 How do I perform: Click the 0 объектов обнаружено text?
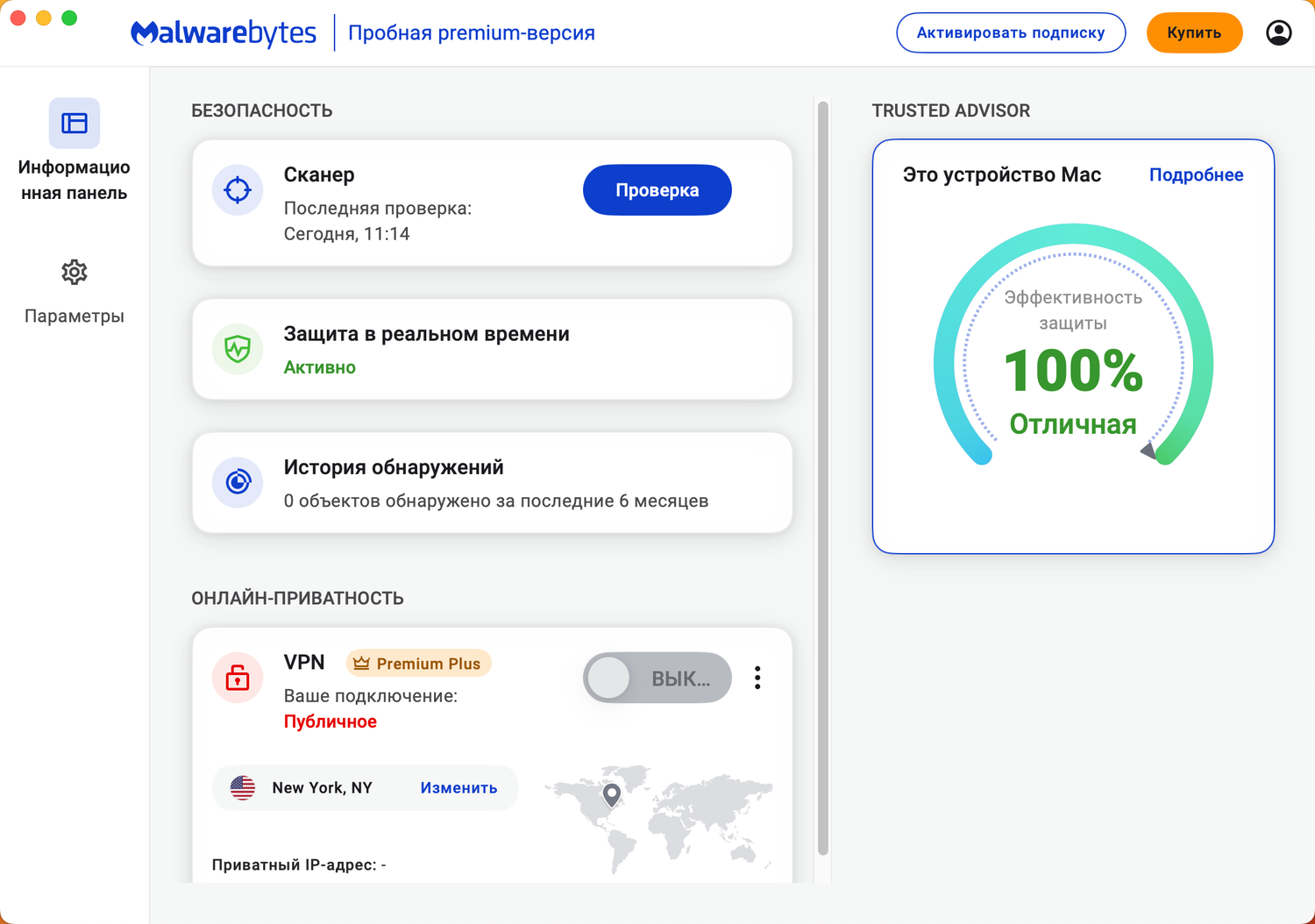[496, 501]
